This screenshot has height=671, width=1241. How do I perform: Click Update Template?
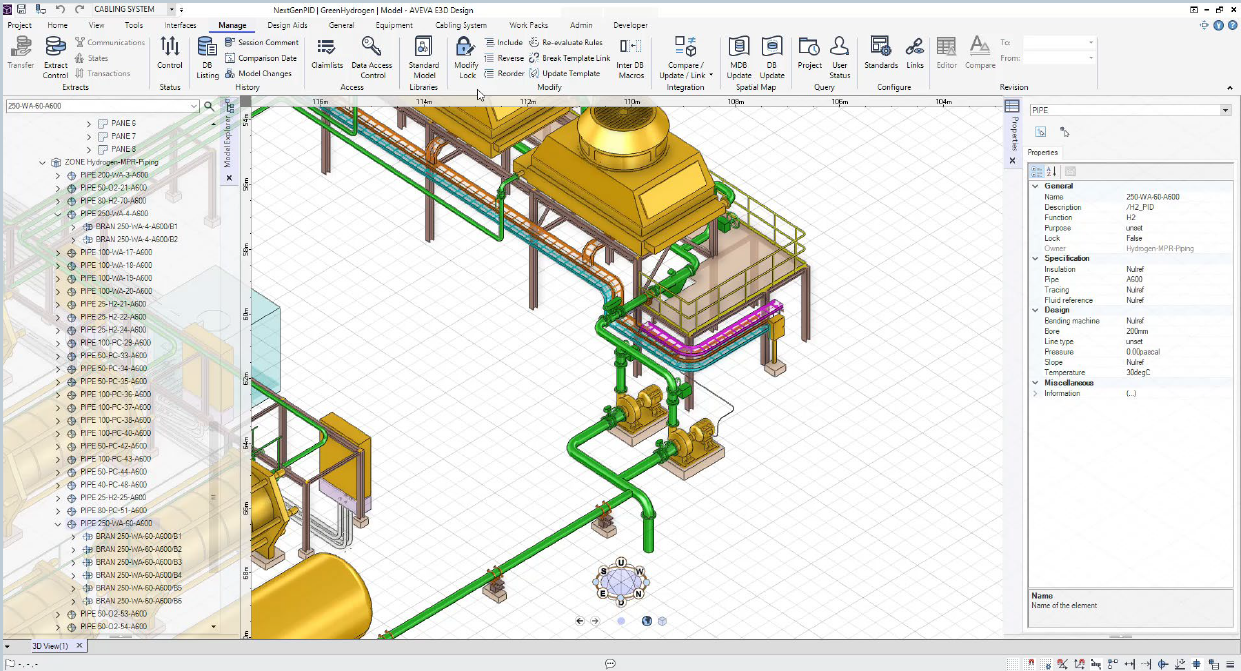pyautogui.click(x=565, y=73)
